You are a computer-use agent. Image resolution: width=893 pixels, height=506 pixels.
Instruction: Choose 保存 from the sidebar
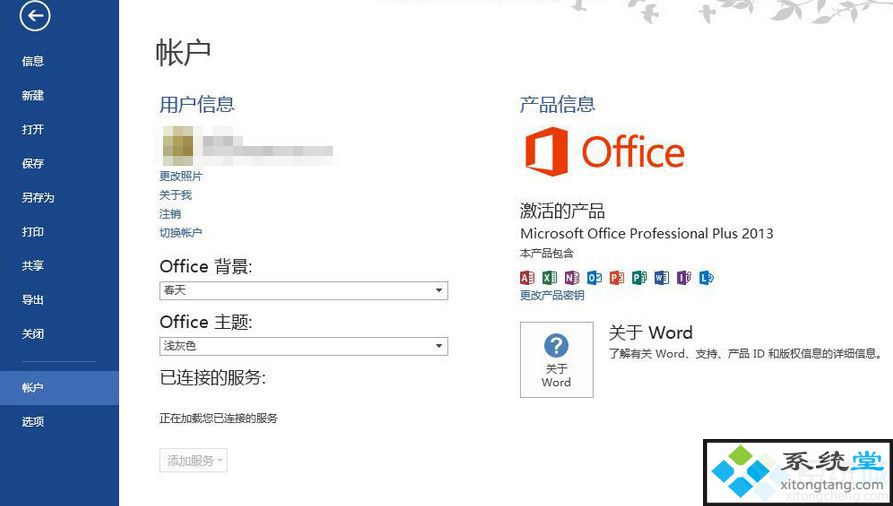point(32,164)
